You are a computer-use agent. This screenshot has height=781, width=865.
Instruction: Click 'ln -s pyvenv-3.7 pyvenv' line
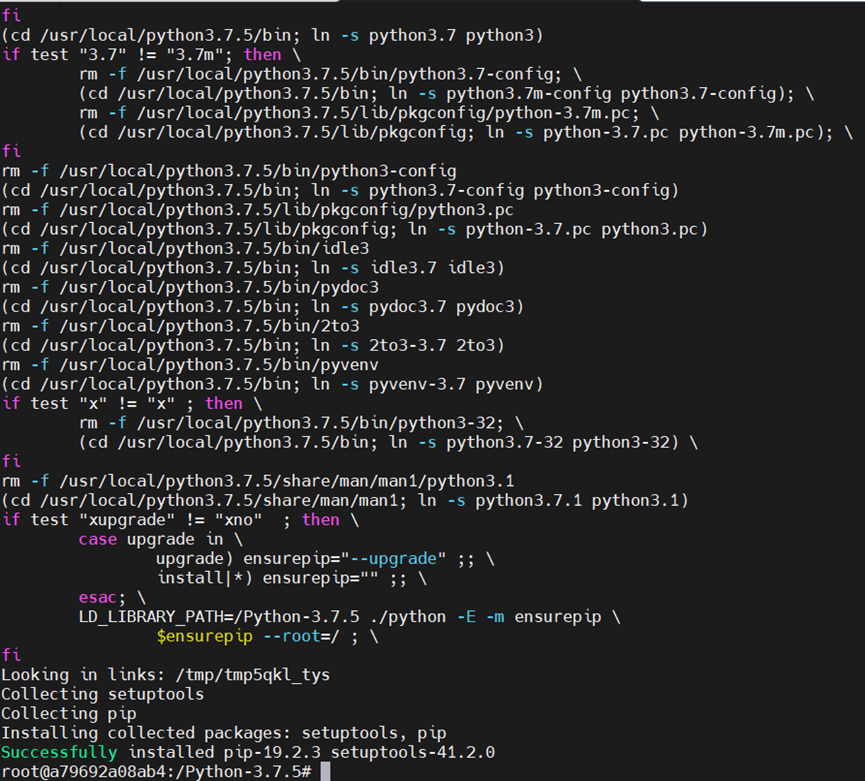(x=273, y=384)
